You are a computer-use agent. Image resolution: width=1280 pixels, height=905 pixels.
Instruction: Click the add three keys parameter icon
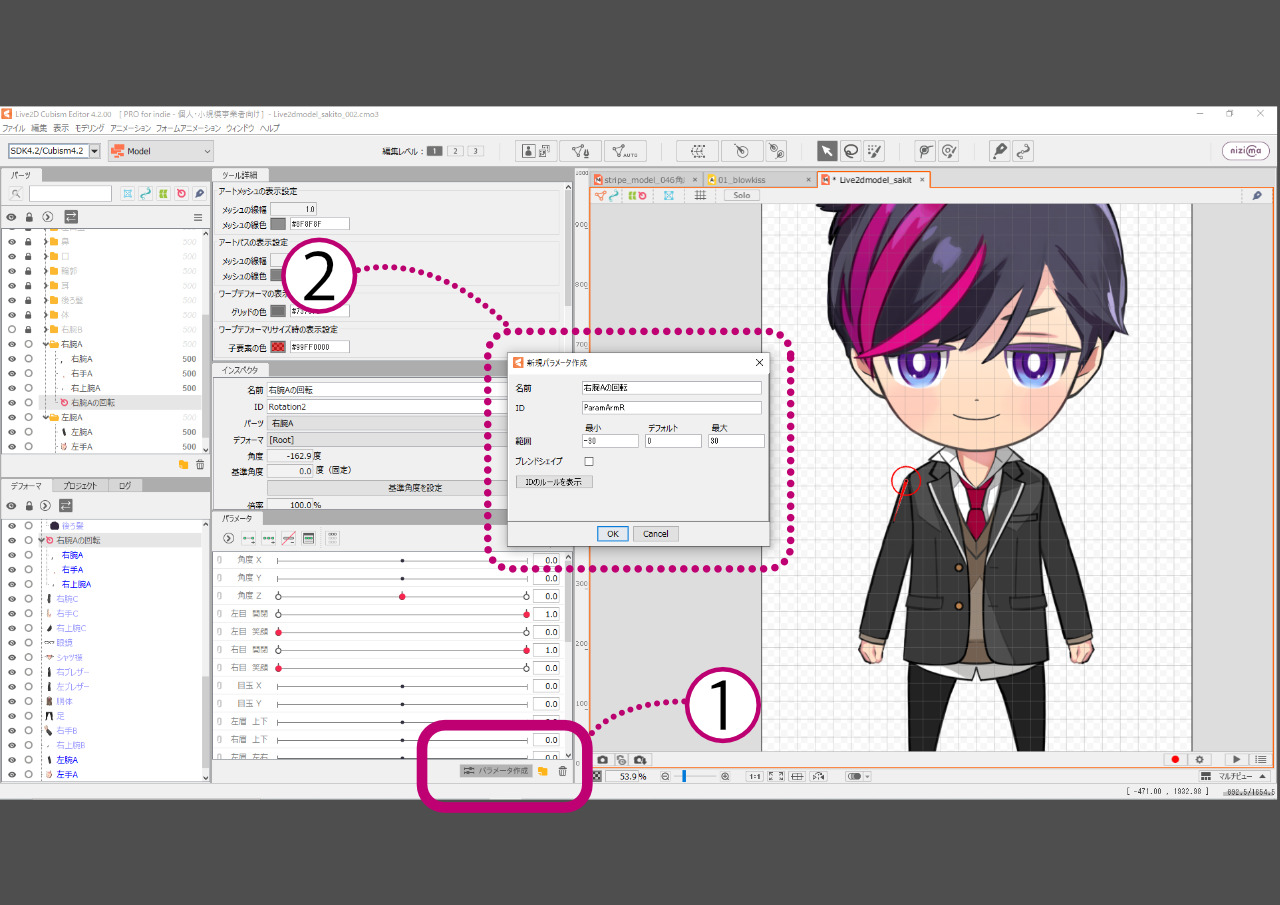click(x=268, y=538)
